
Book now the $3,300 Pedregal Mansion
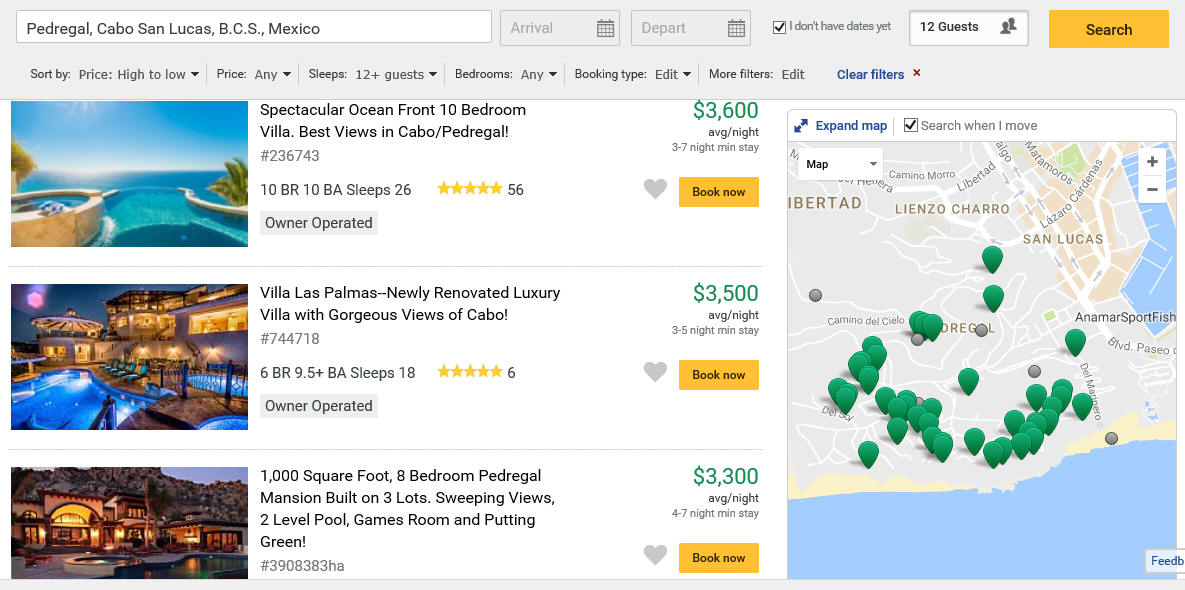pos(719,558)
